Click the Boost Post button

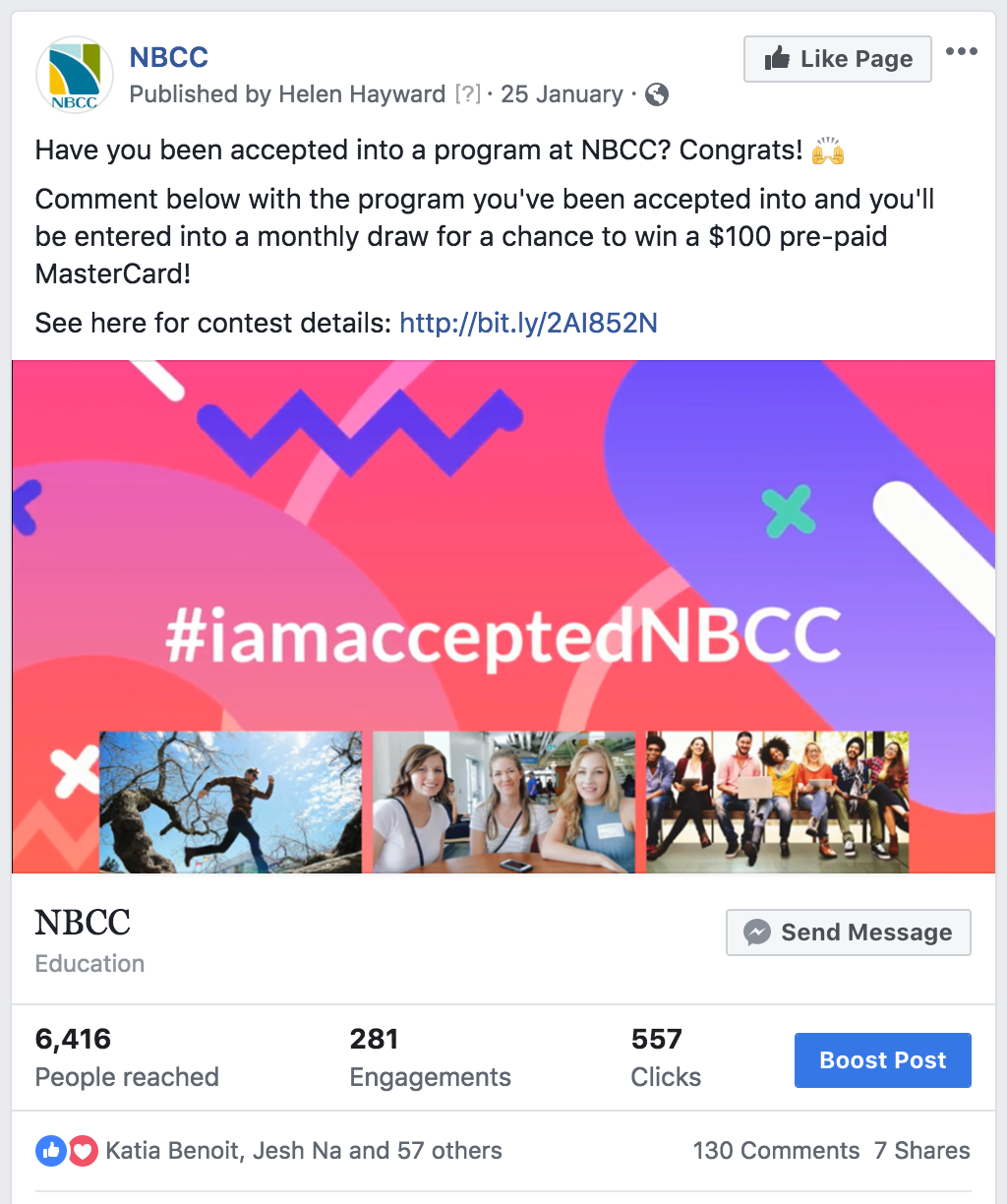[882, 1060]
